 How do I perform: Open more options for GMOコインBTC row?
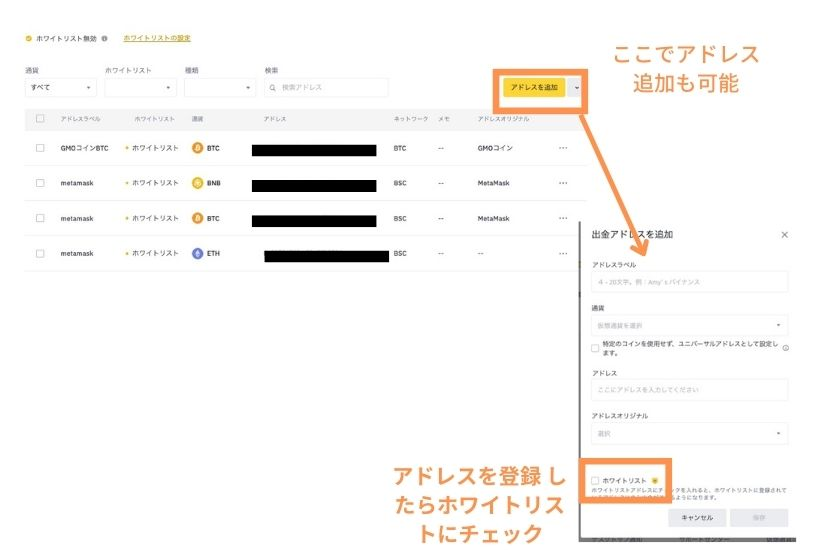click(x=563, y=148)
